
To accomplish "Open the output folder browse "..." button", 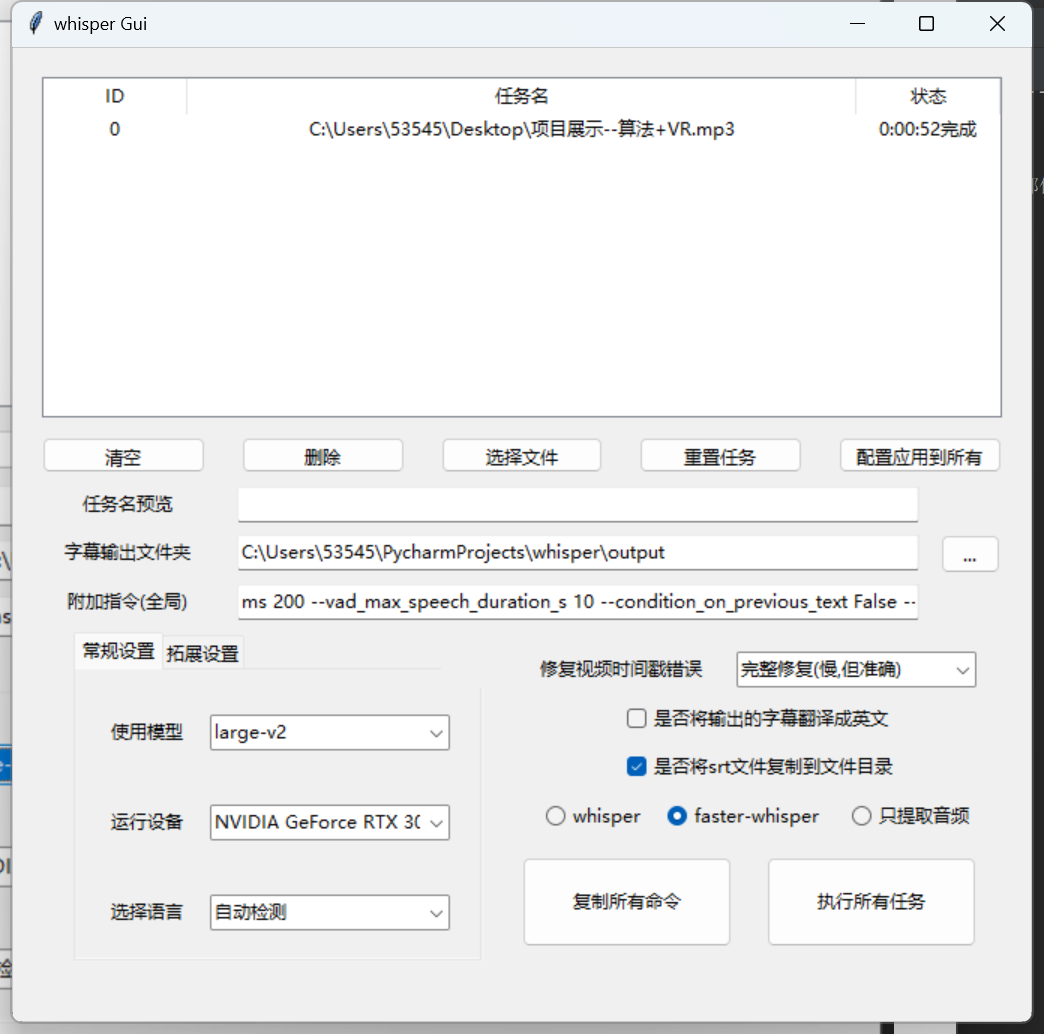I will tap(970, 553).
